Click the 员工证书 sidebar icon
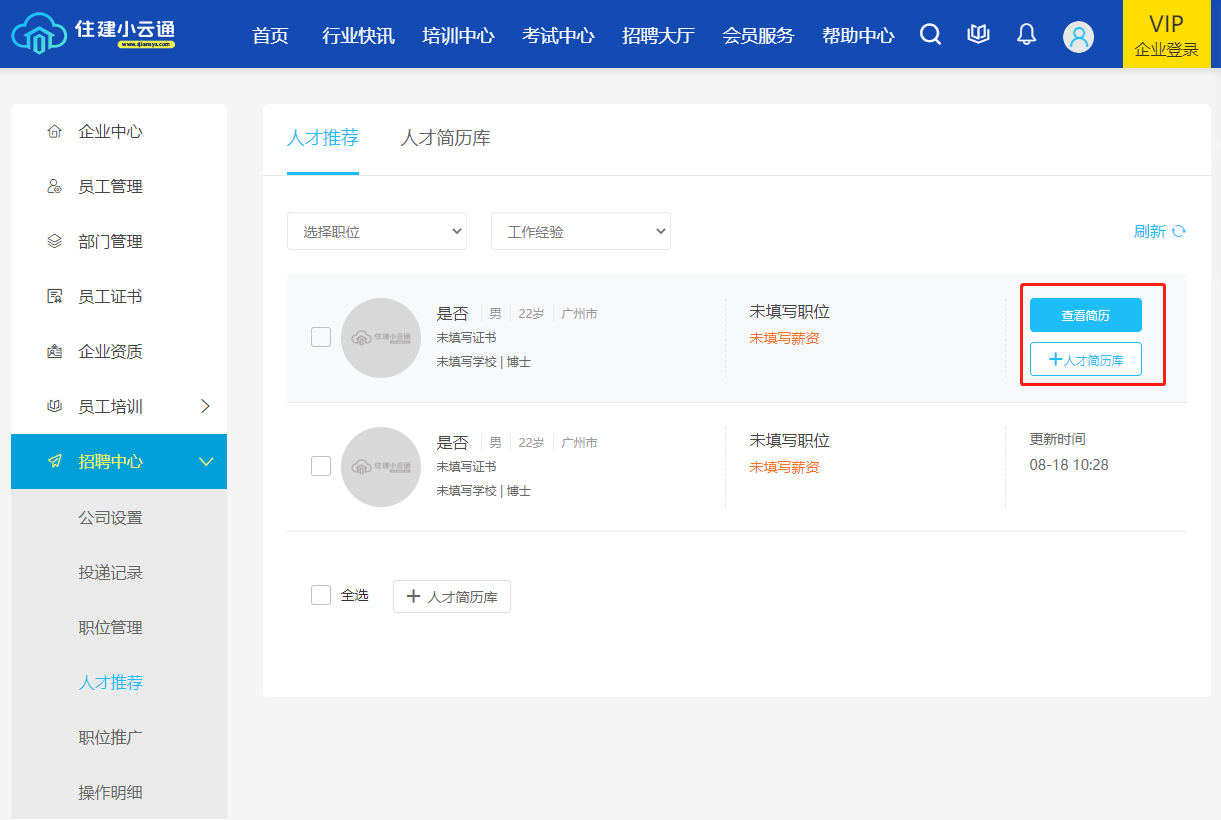Image resolution: width=1221 pixels, height=820 pixels. pyautogui.click(x=55, y=297)
